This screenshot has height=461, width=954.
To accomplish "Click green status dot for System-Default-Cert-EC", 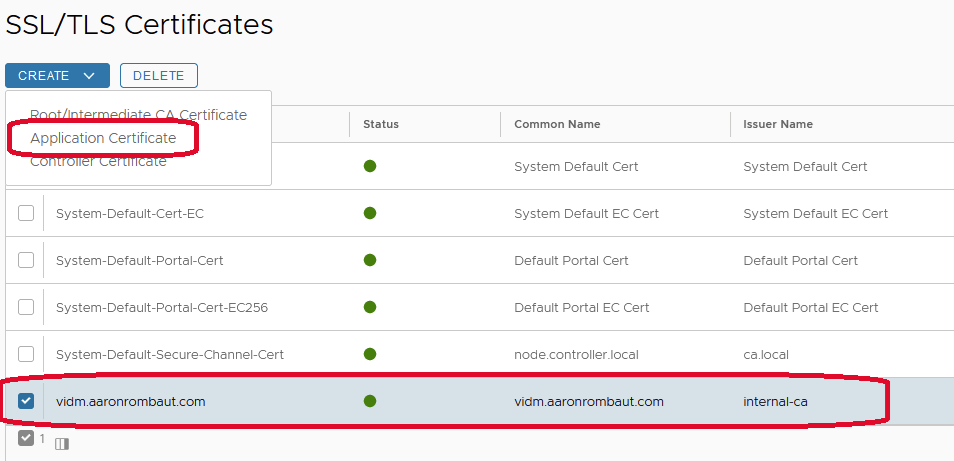I will pyautogui.click(x=370, y=213).
